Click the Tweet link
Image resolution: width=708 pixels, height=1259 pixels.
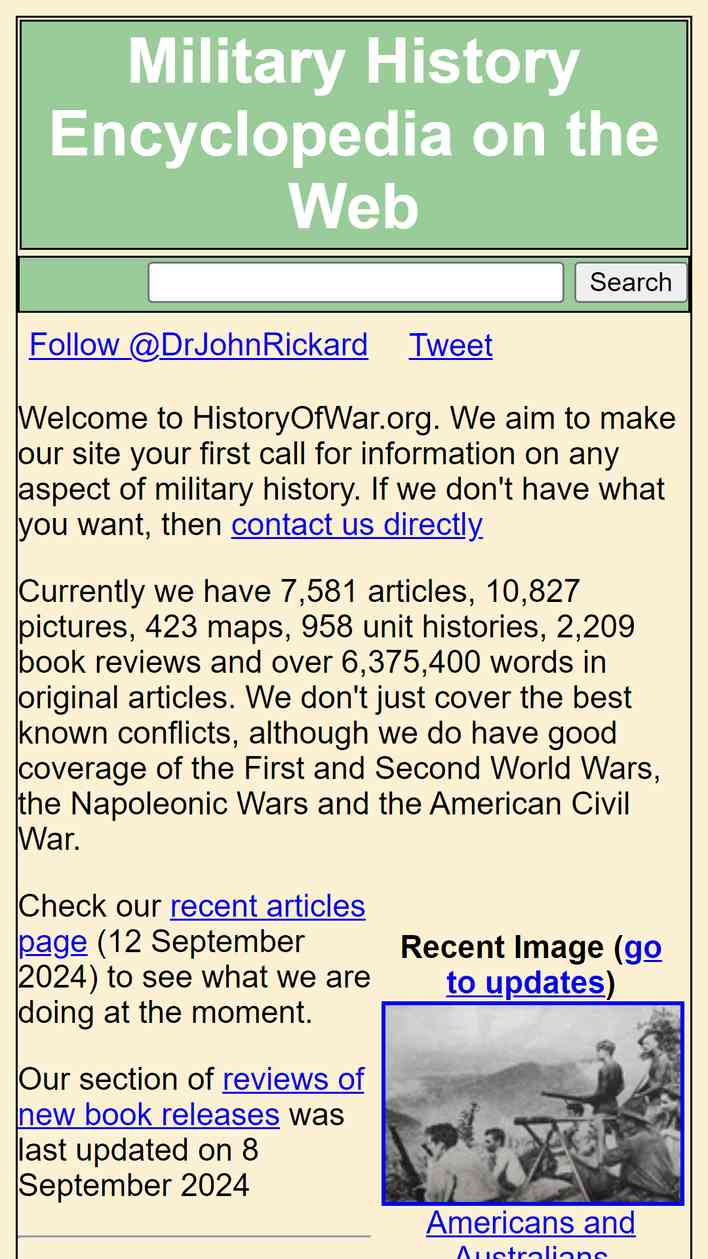coord(450,345)
